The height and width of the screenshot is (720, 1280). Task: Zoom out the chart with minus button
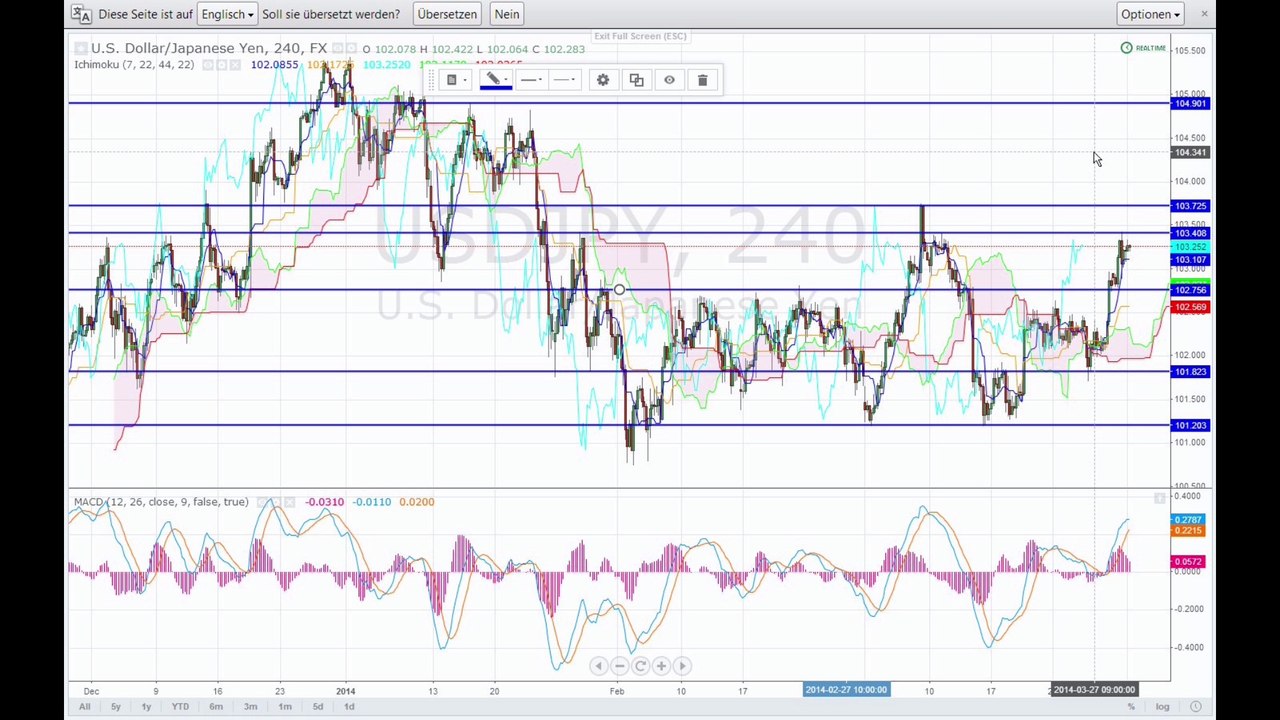click(x=619, y=666)
